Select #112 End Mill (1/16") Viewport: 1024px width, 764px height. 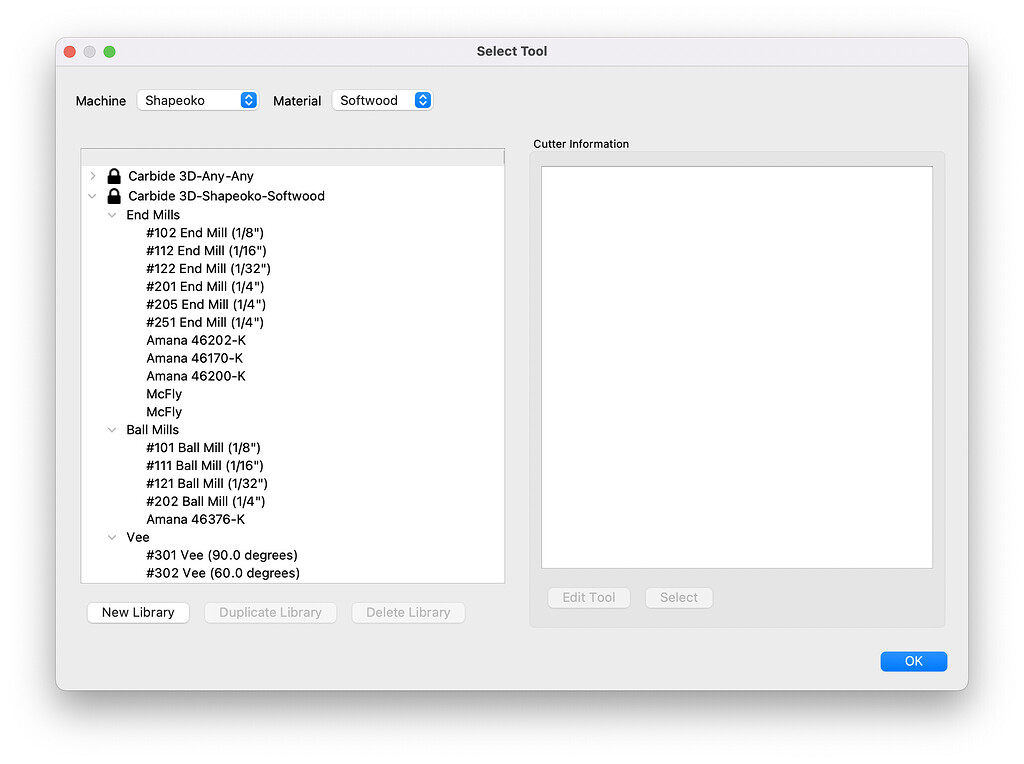pos(206,251)
